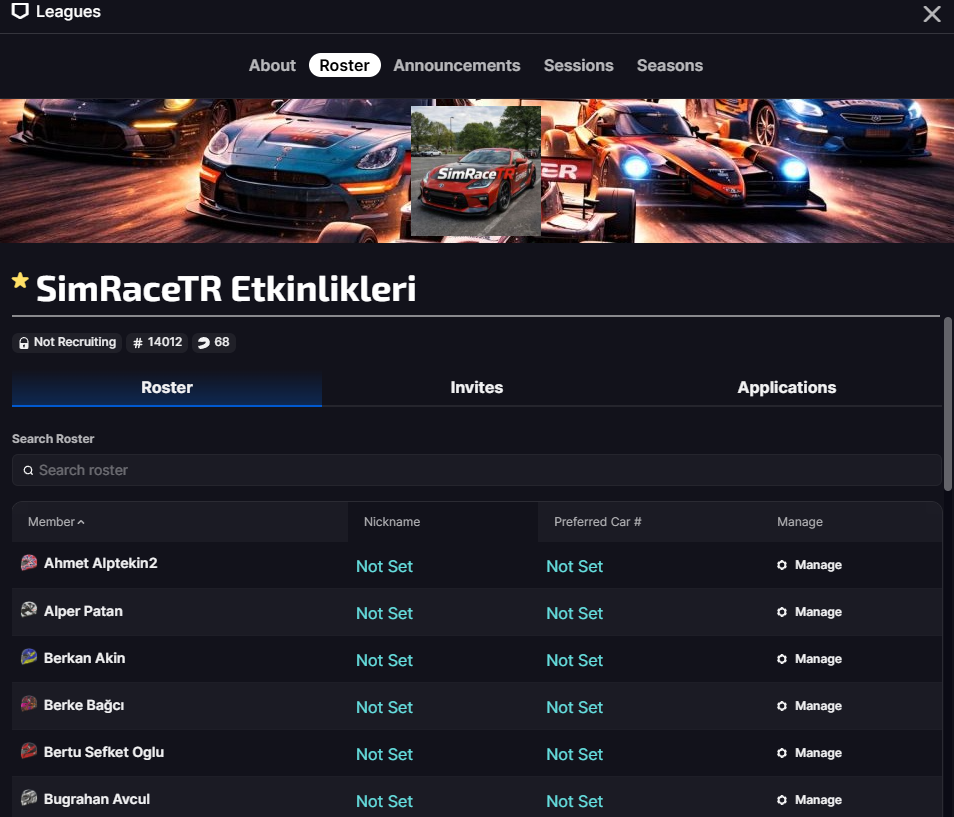
Task: Show the Applications sub-tab
Action: pyautogui.click(x=787, y=388)
